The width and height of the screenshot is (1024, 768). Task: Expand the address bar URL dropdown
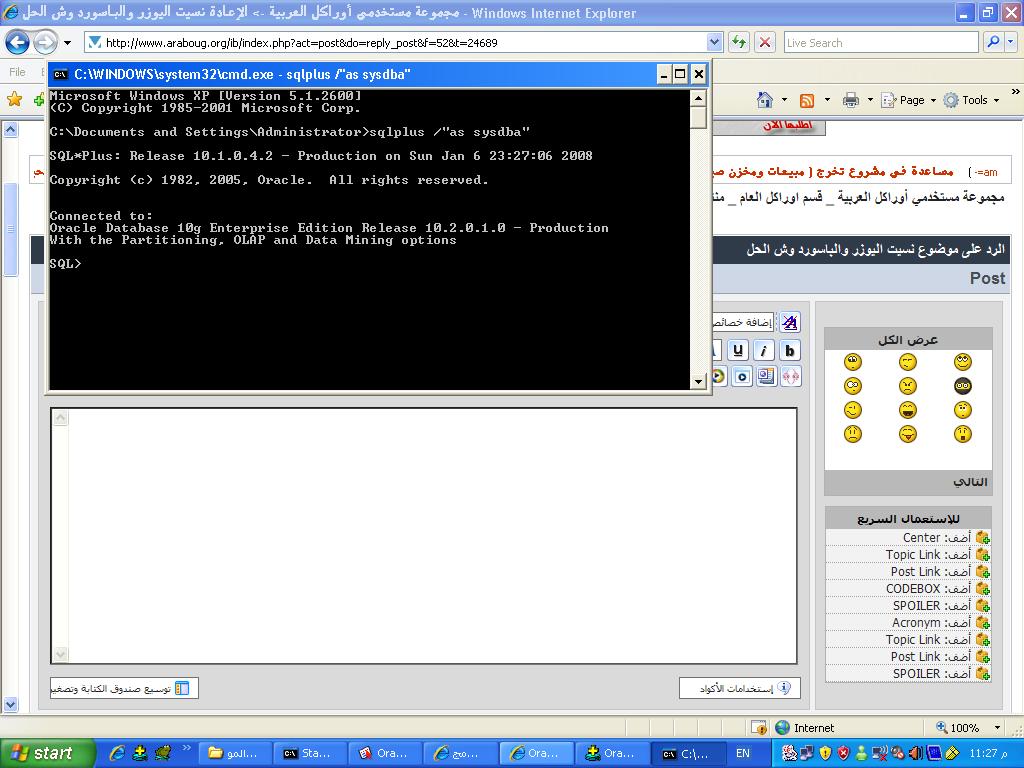click(x=714, y=42)
